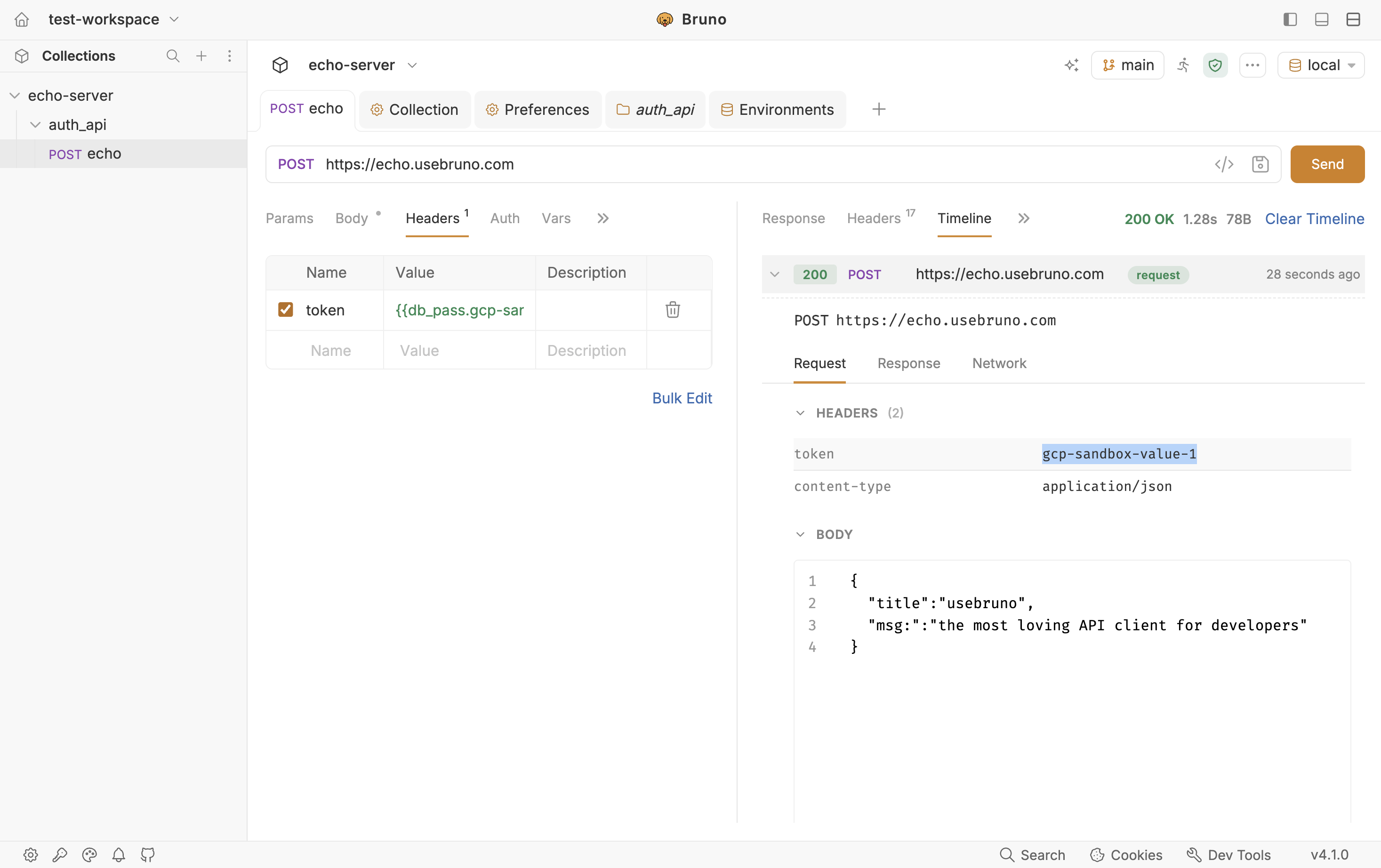Open the Response sub-tab in timeline entry
Viewport: 1381px width, 868px height.
click(x=908, y=364)
